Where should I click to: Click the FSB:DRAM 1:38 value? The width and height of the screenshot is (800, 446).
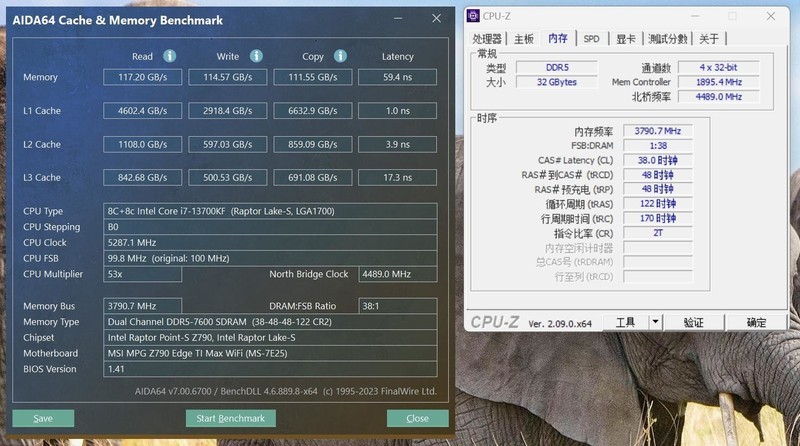(658, 146)
